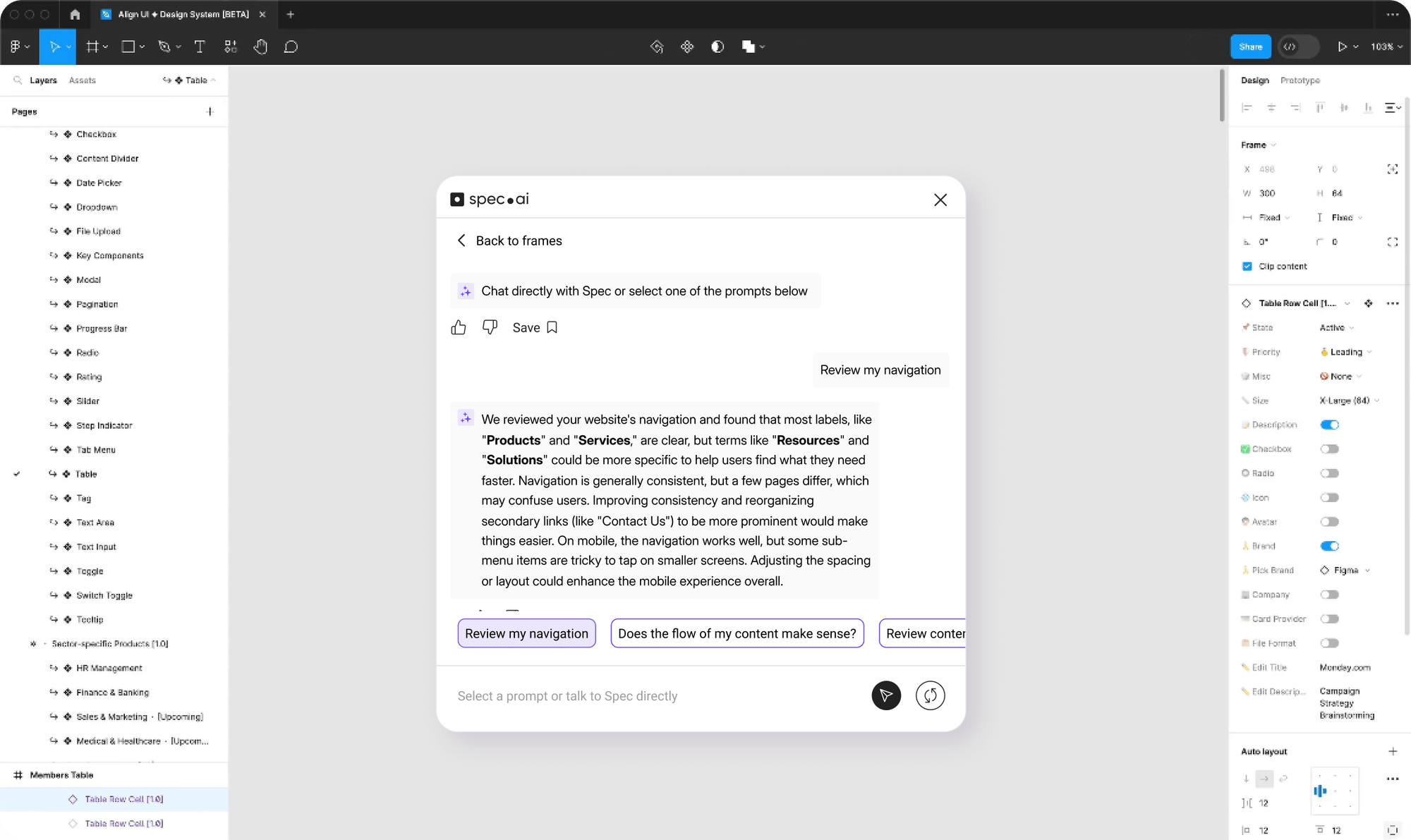Send the Spec prompt with the arrow icon
1411x840 pixels.
(x=886, y=695)
